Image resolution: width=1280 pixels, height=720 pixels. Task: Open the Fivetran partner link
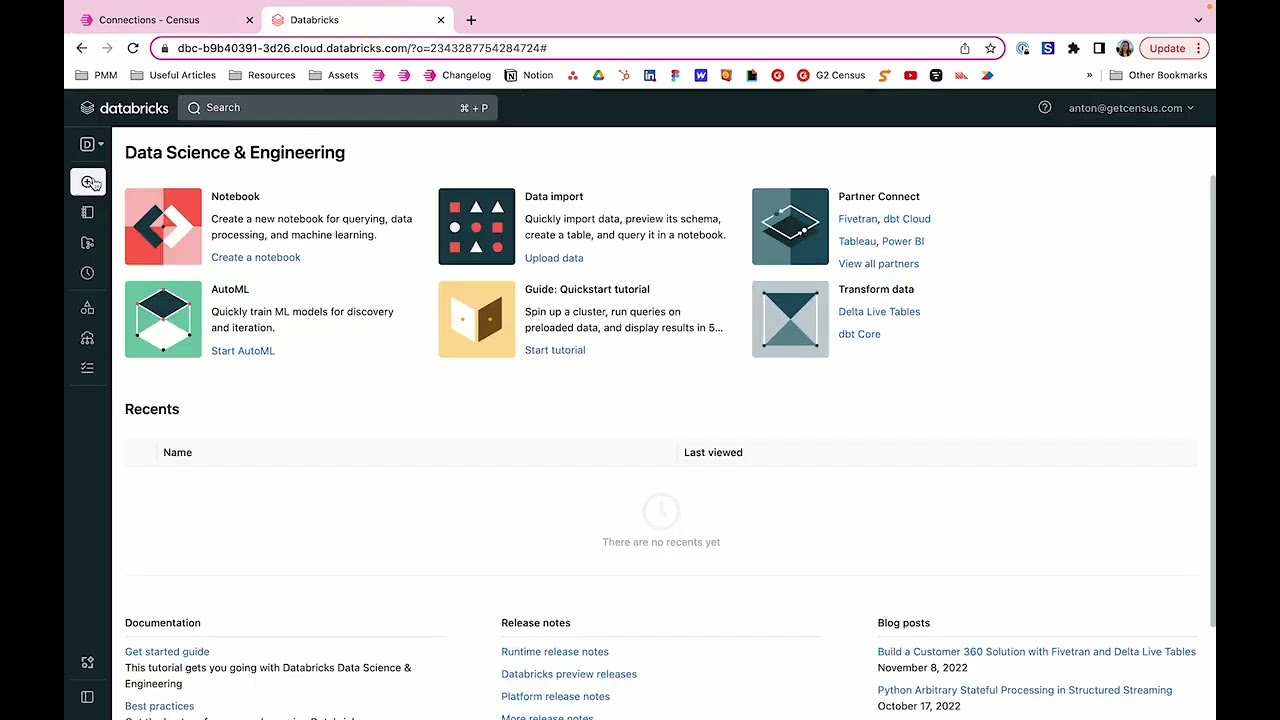point(857,219)
